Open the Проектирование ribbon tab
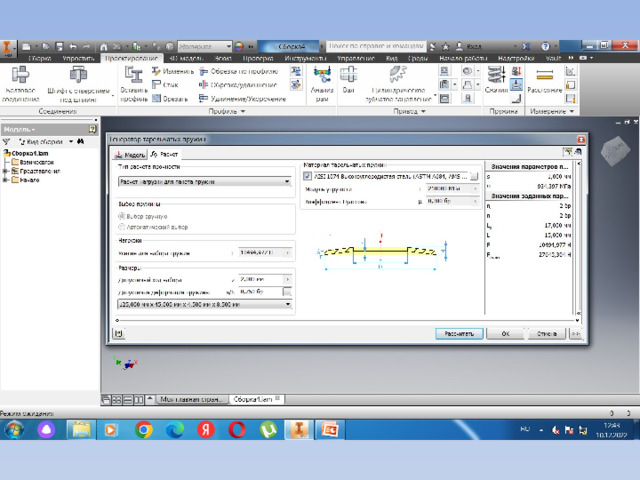The image size is (640, 480). point(132,59)
